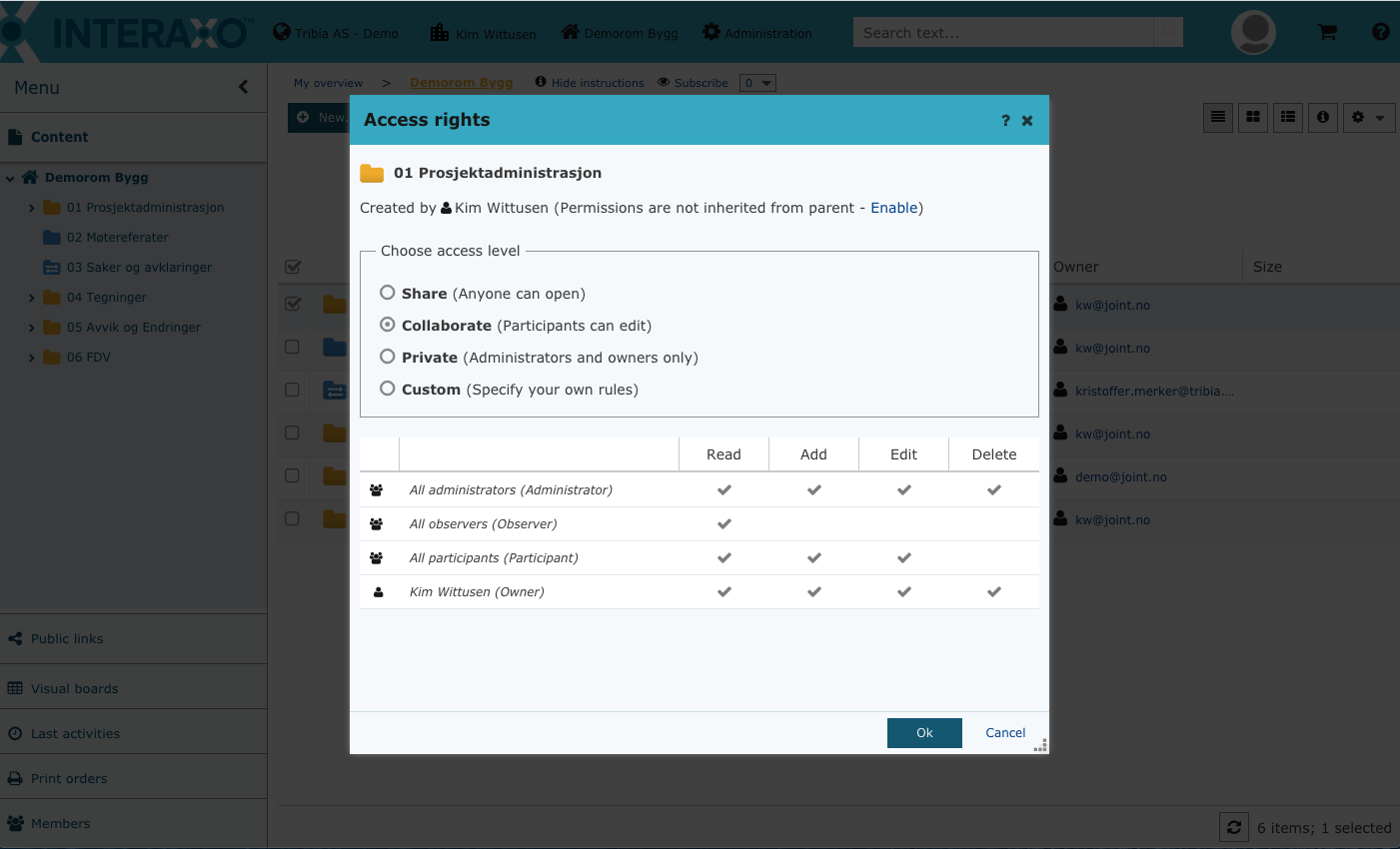Choose the Custom access level option
Image resolution: width=1400 pixels, height=849 pixels.
point(388,389)
